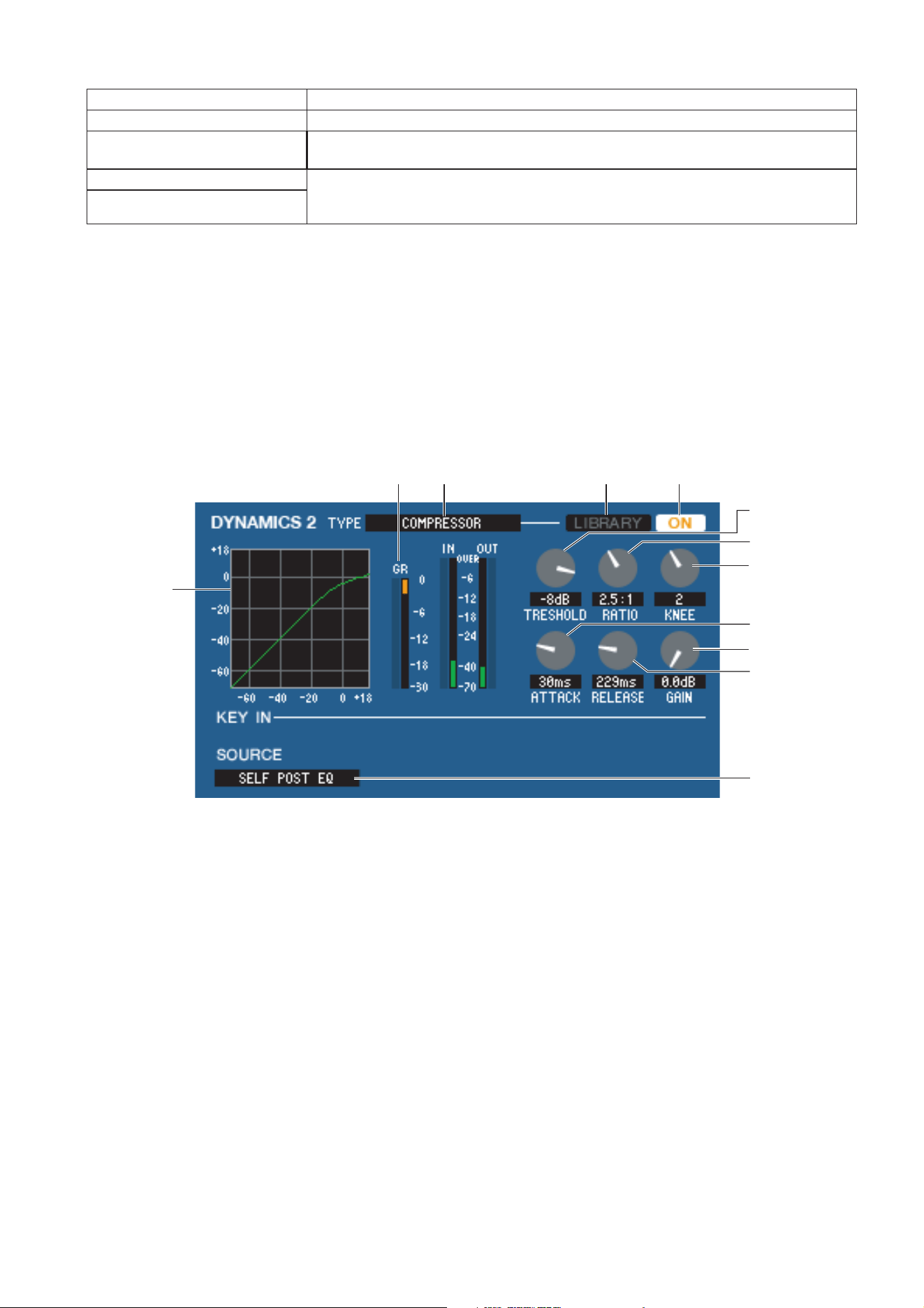The height and width of the screenshot is (1308, 924).
Task: Open the SELF POST EQ source selector
Action: tap(286, 778)
